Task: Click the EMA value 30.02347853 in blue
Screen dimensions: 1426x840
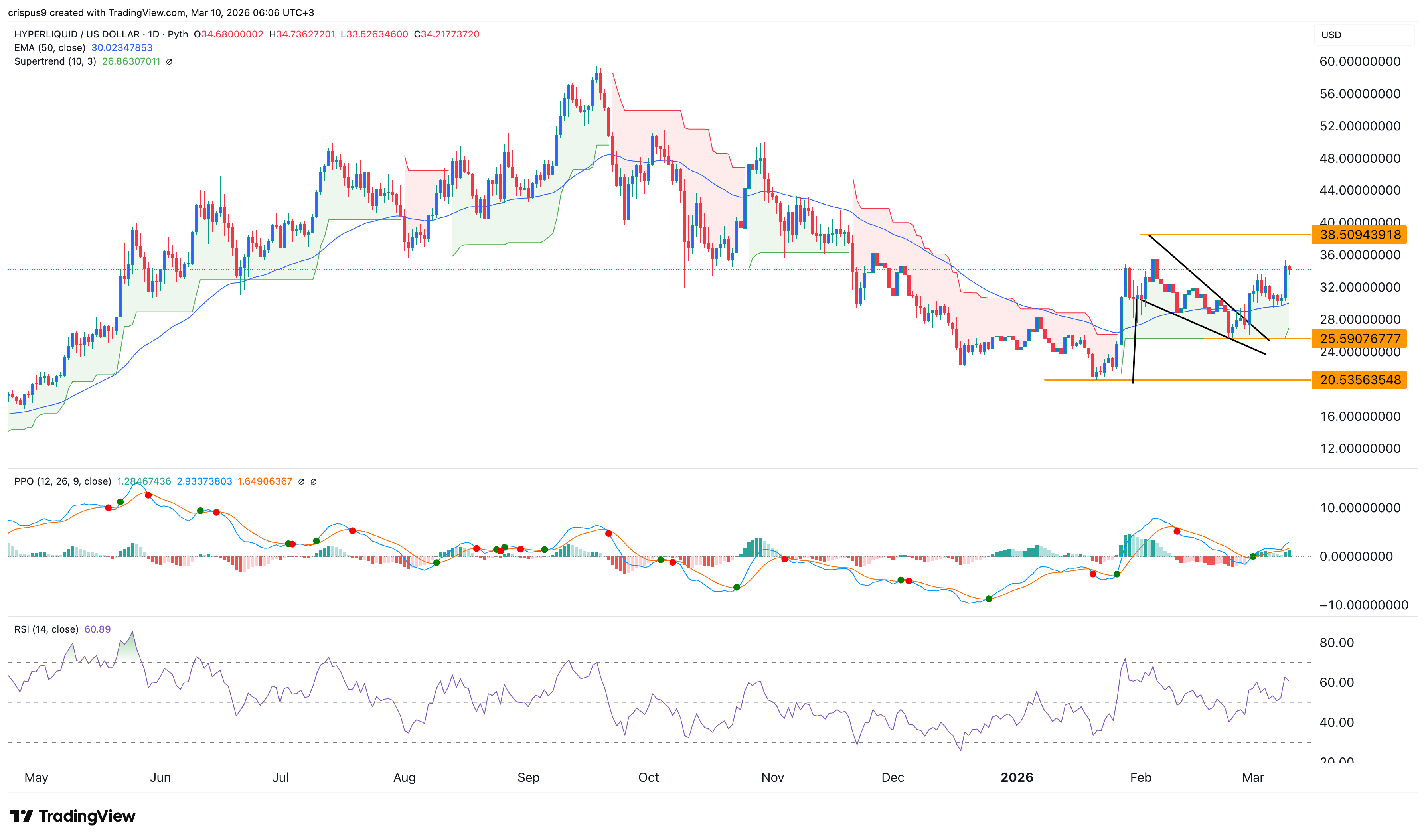Action: (122, 48)
